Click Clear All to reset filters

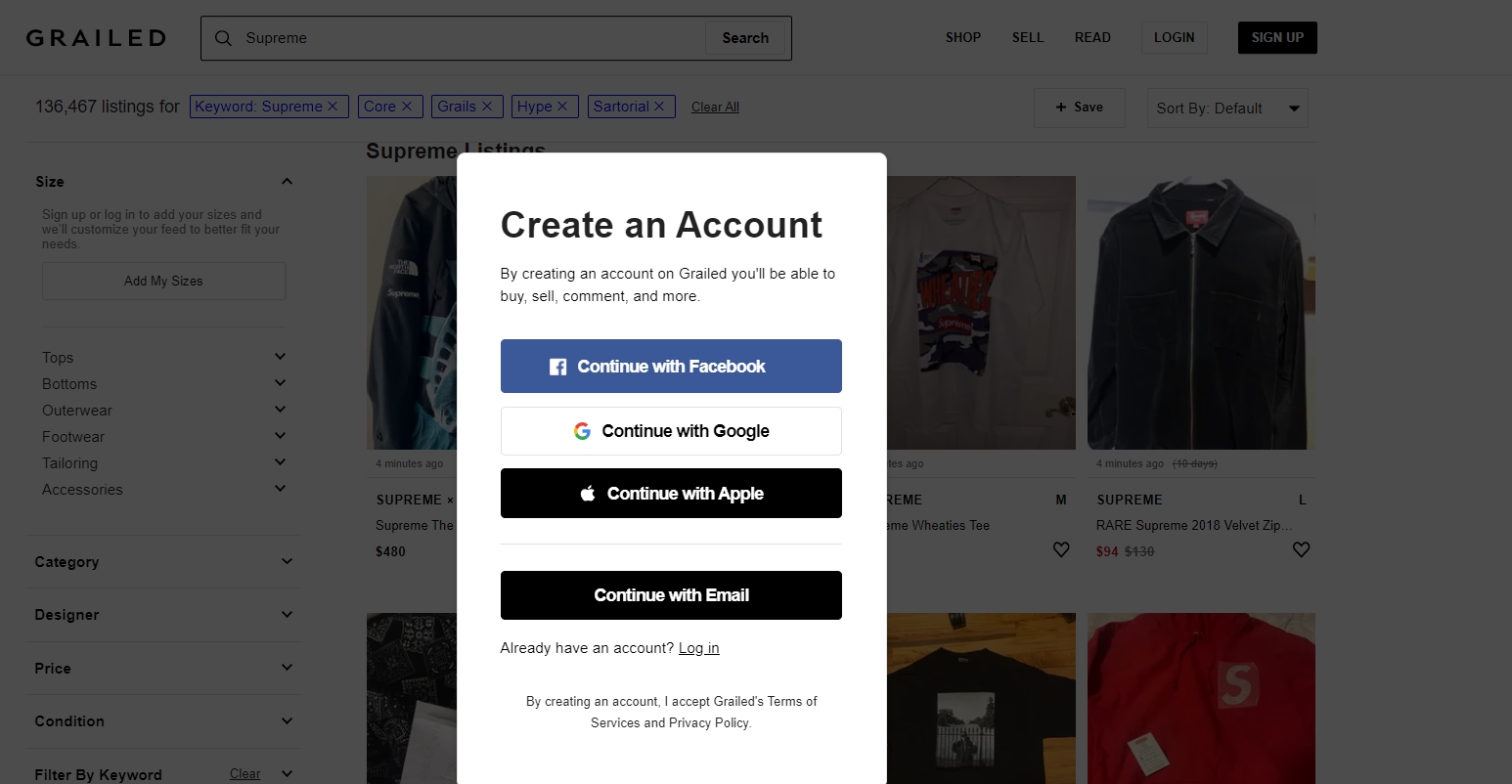tap(715, 107)
